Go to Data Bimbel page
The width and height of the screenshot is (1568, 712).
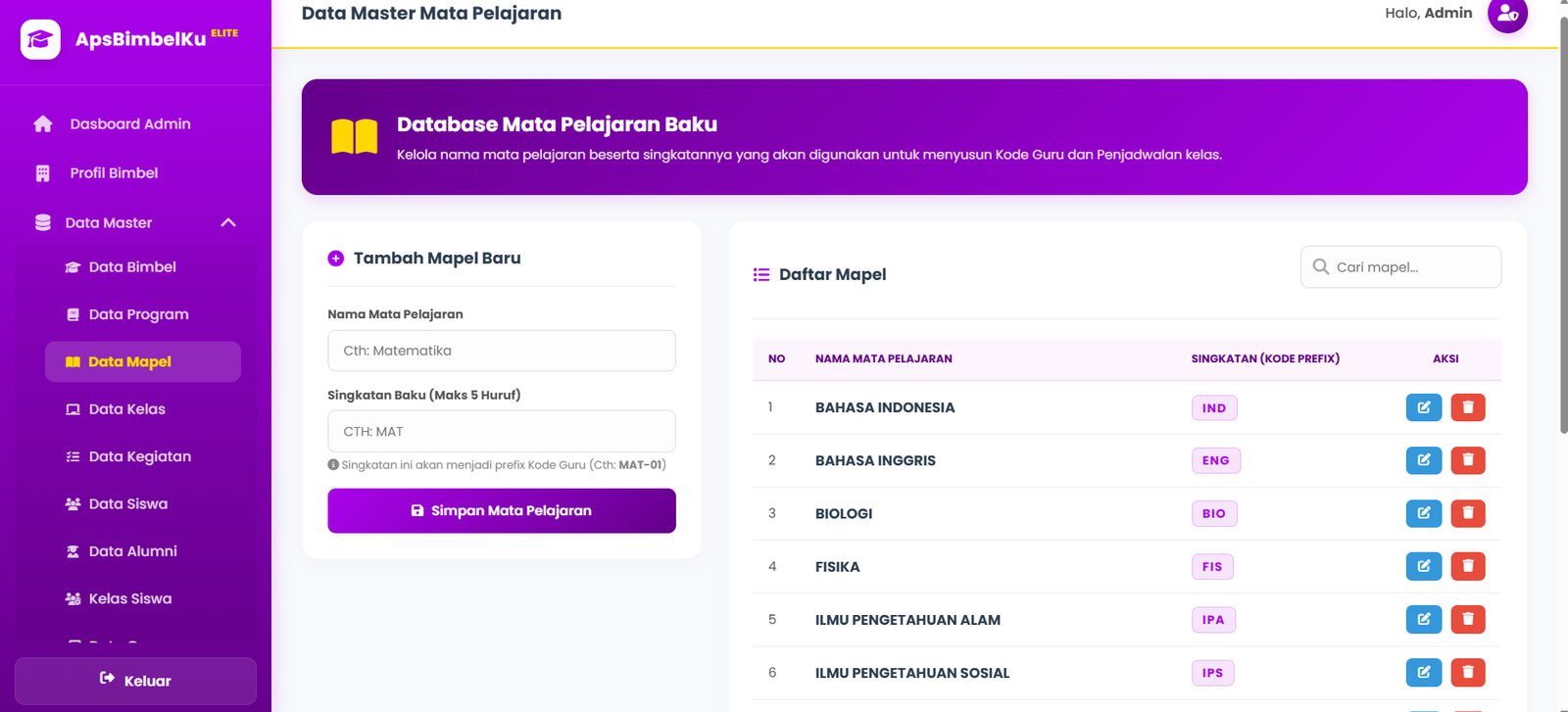(x=143, y=266)
